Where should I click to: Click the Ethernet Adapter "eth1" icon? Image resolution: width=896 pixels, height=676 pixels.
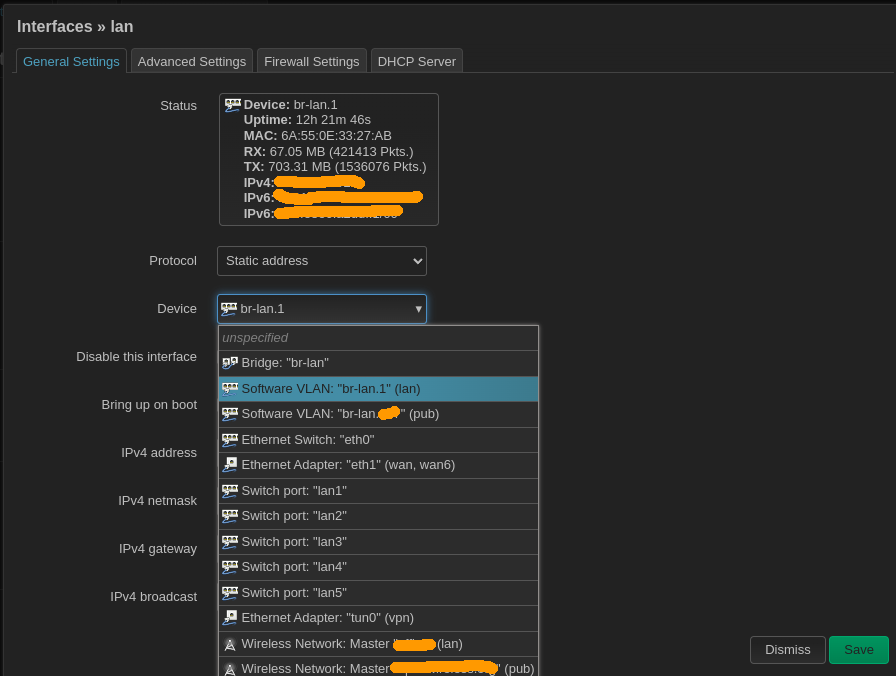[230, 464]
